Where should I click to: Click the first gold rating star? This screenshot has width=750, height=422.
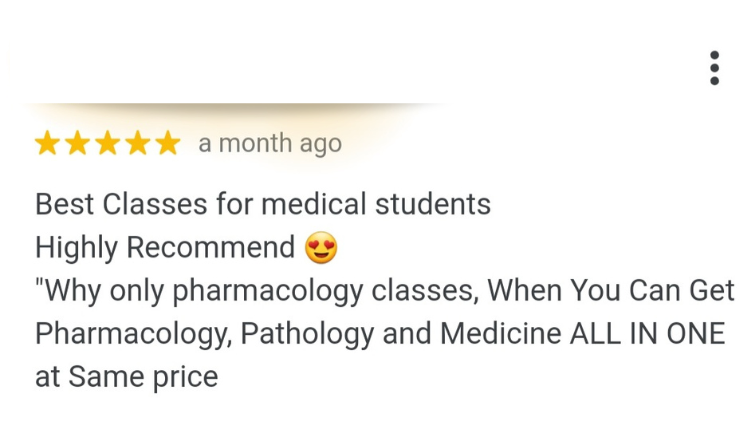click(x=47, y=144)
